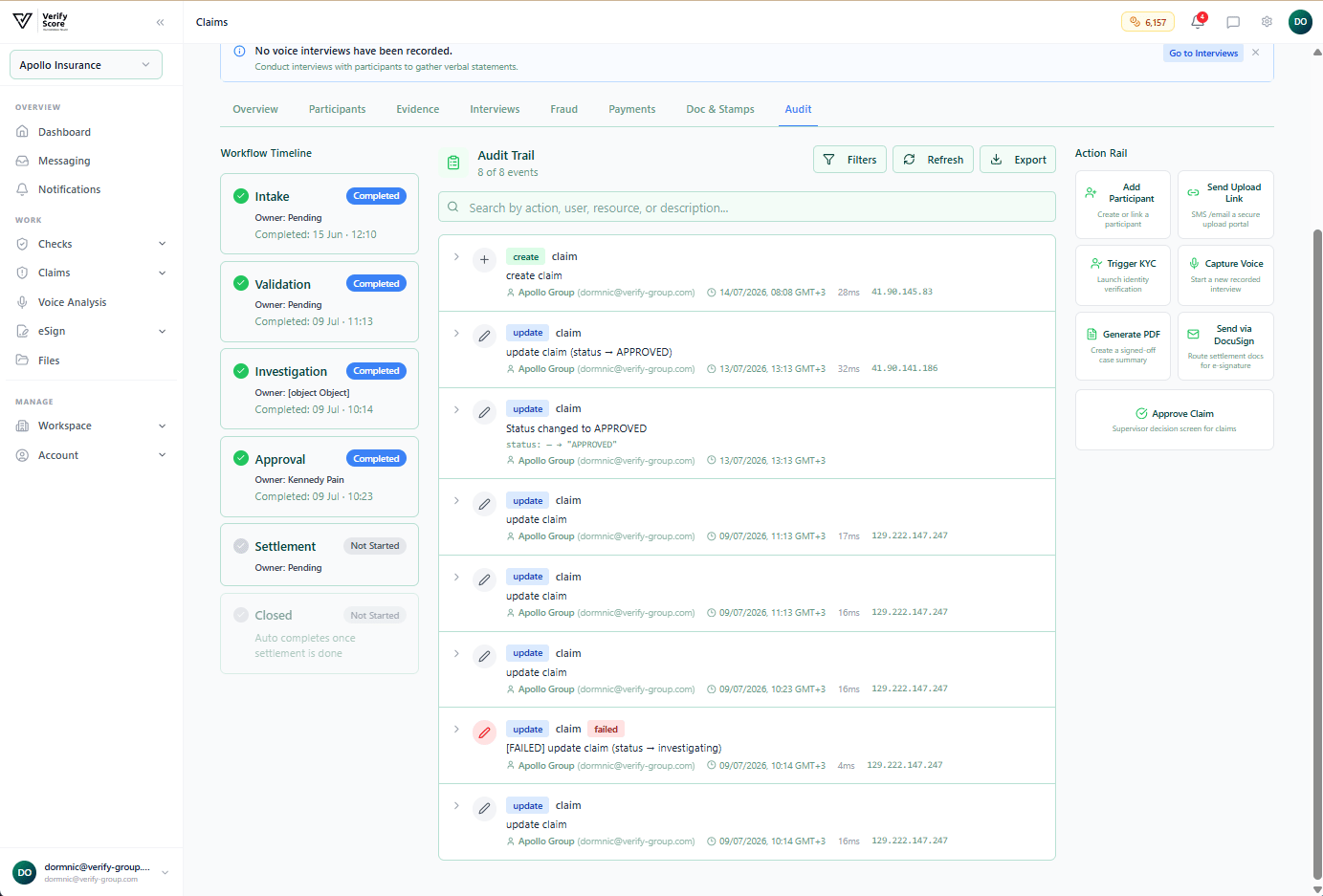Open Add Participant action card
The image size is (1323, 896).
tap(1123, 205)
